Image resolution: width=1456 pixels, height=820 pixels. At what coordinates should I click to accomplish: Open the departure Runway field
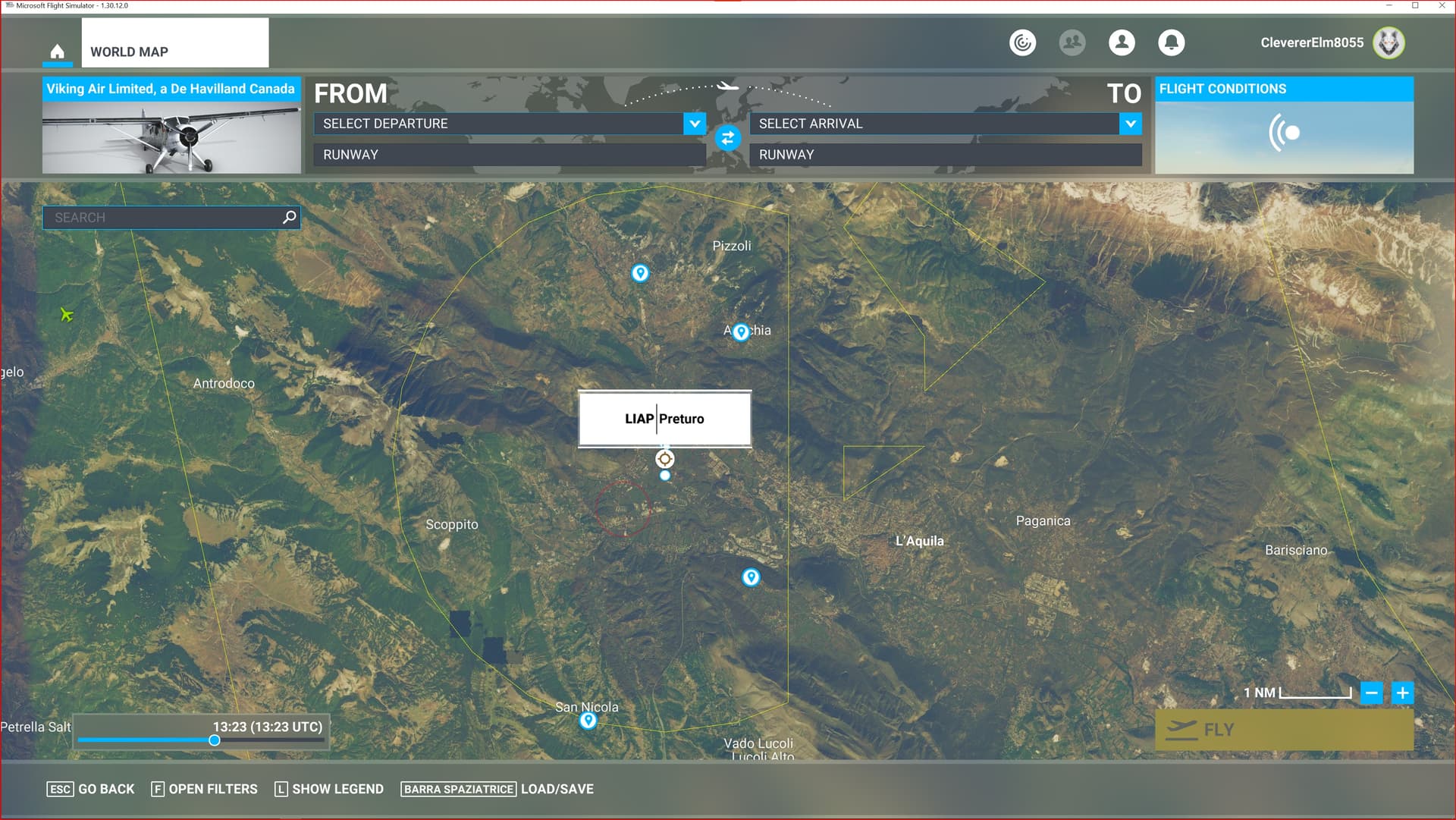point(510,155)
